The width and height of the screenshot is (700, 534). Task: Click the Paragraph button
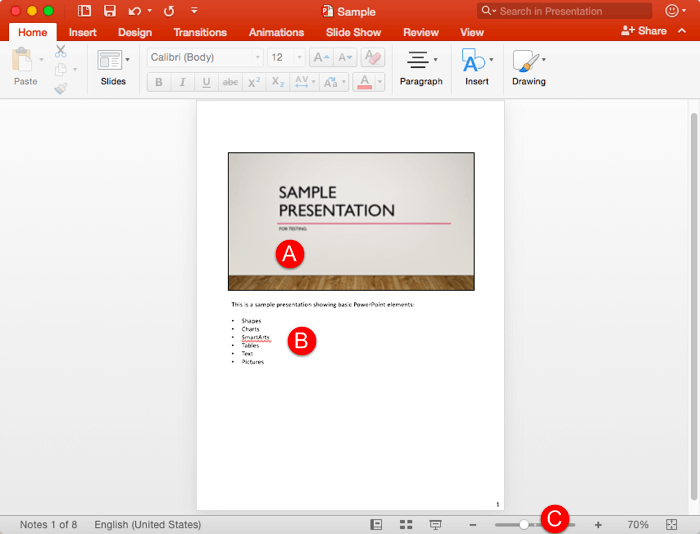coord(421,68)
